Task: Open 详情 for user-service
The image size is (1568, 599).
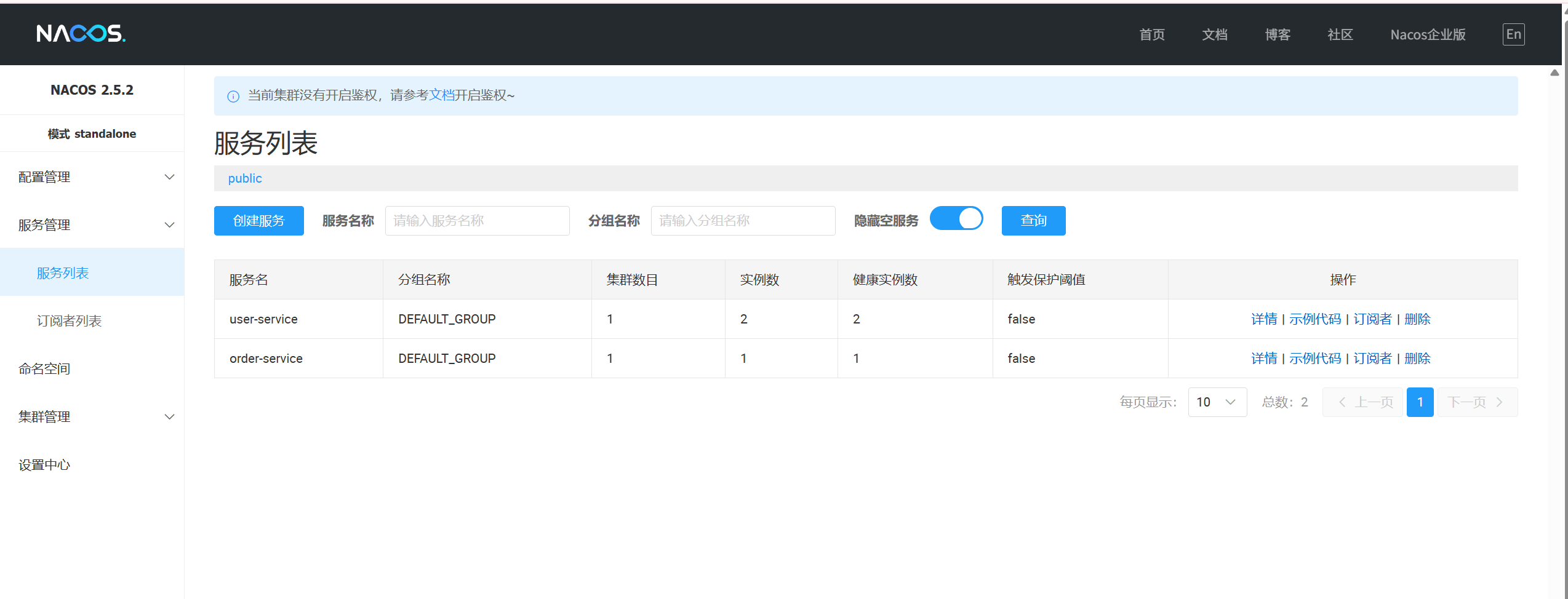Action: 1264,319
